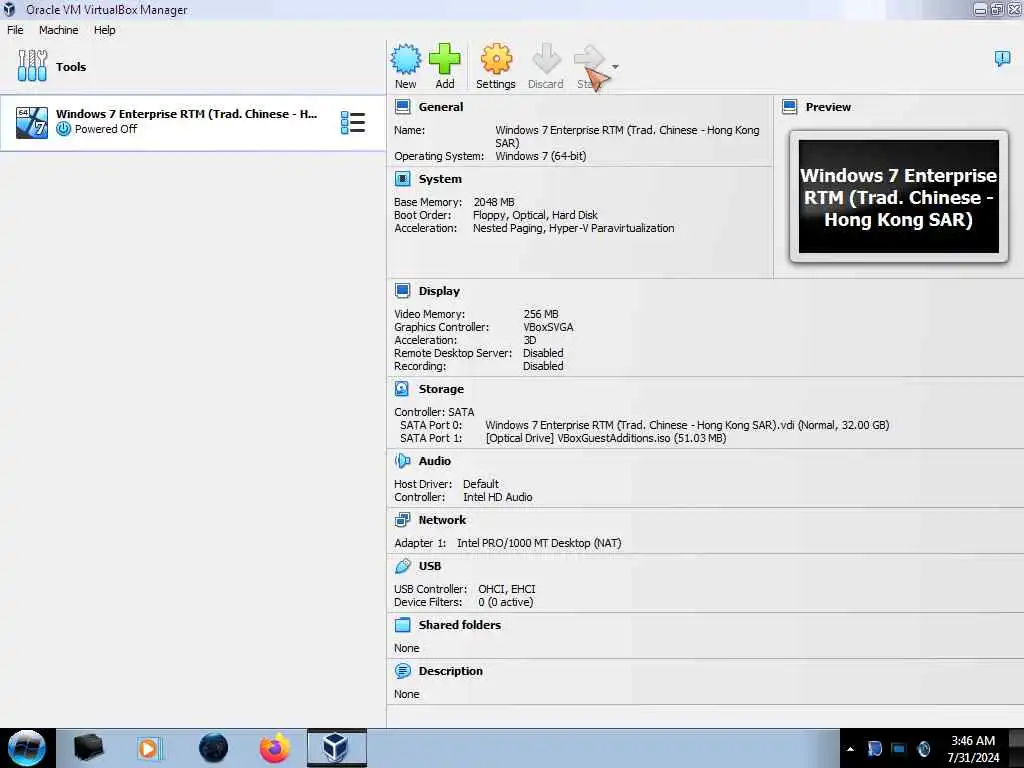The height and width of the screenshot is (768, 1024).
Task: Click the Display section monitor icon
Action: tap(403, 291)
